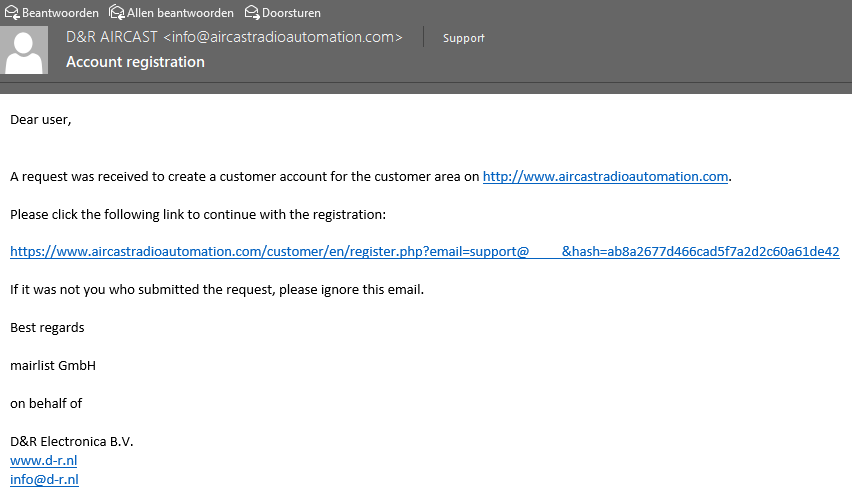The image size is (852, 497).
Task: Click the Allen beantwoorden reply-all icon
Action: click(x=117, y=13)
